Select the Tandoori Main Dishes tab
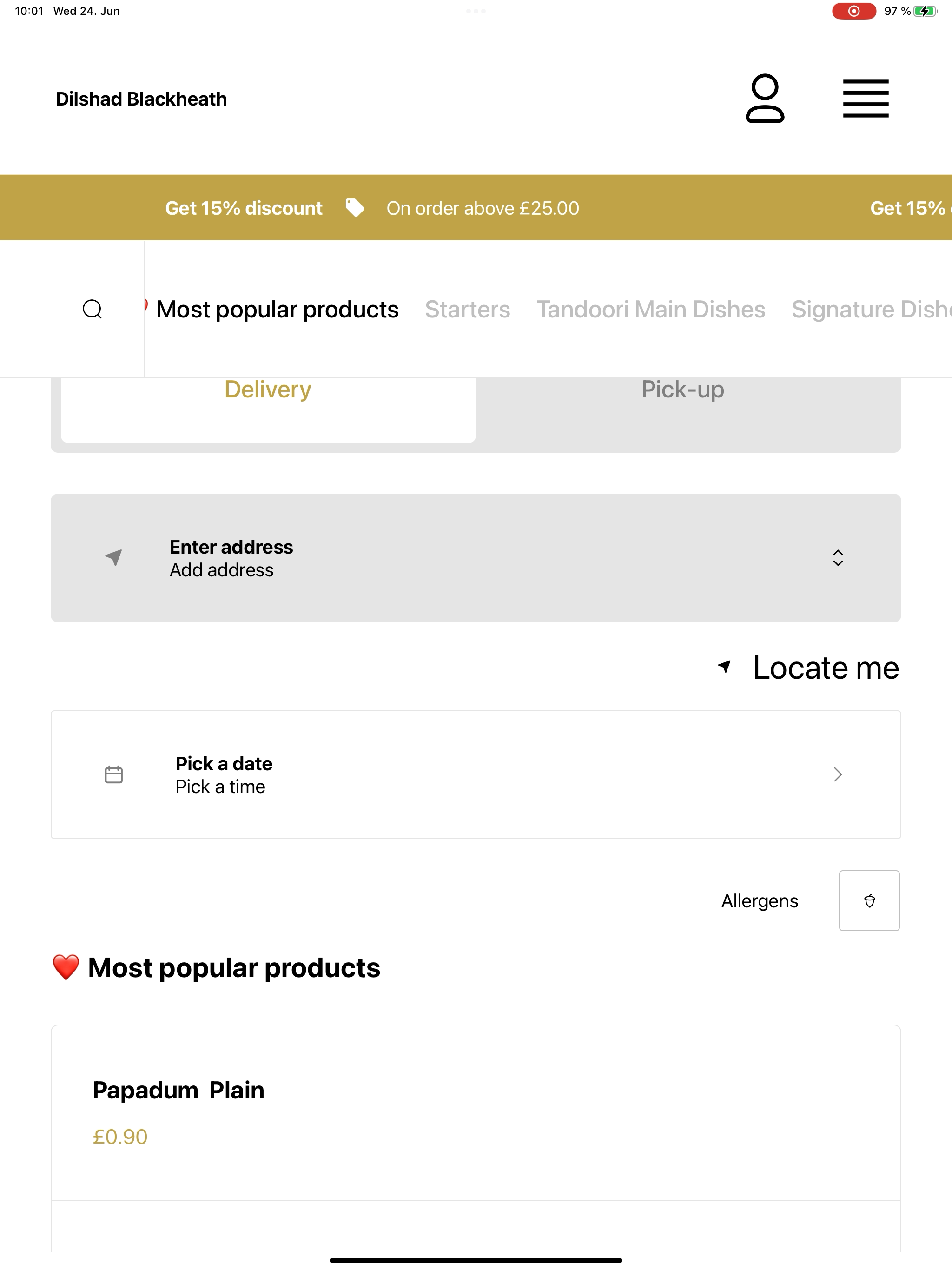 click(x=651, y=310)
